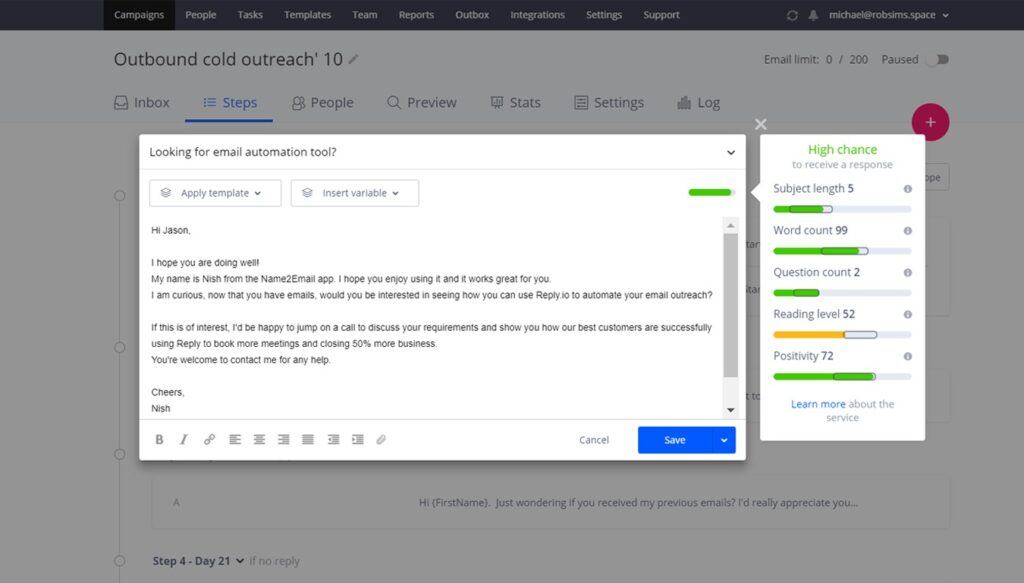Toggle the Paused campaign switch

click(x=936, y=59)
